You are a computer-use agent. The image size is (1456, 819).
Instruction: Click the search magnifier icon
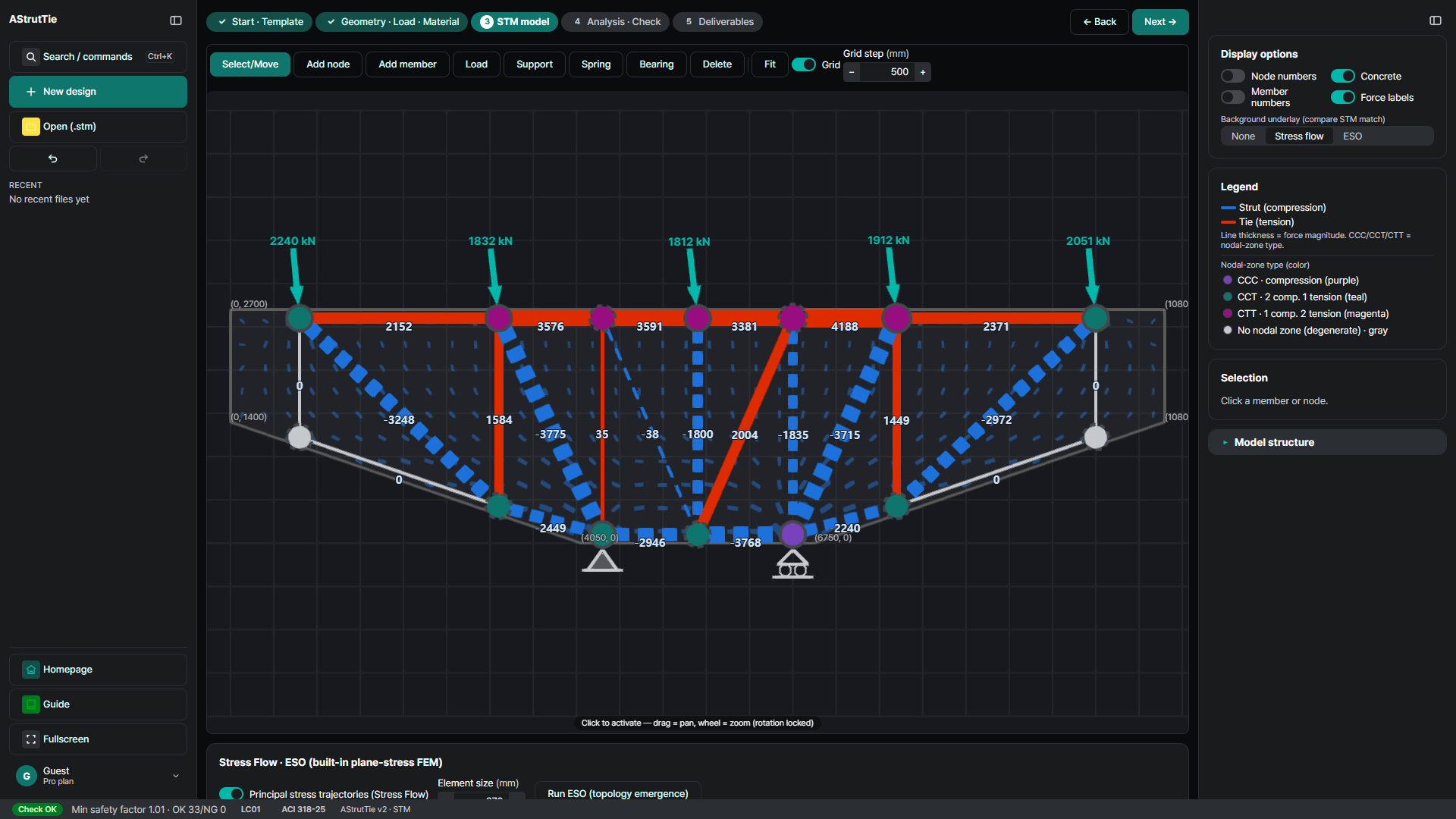point(31,57)
